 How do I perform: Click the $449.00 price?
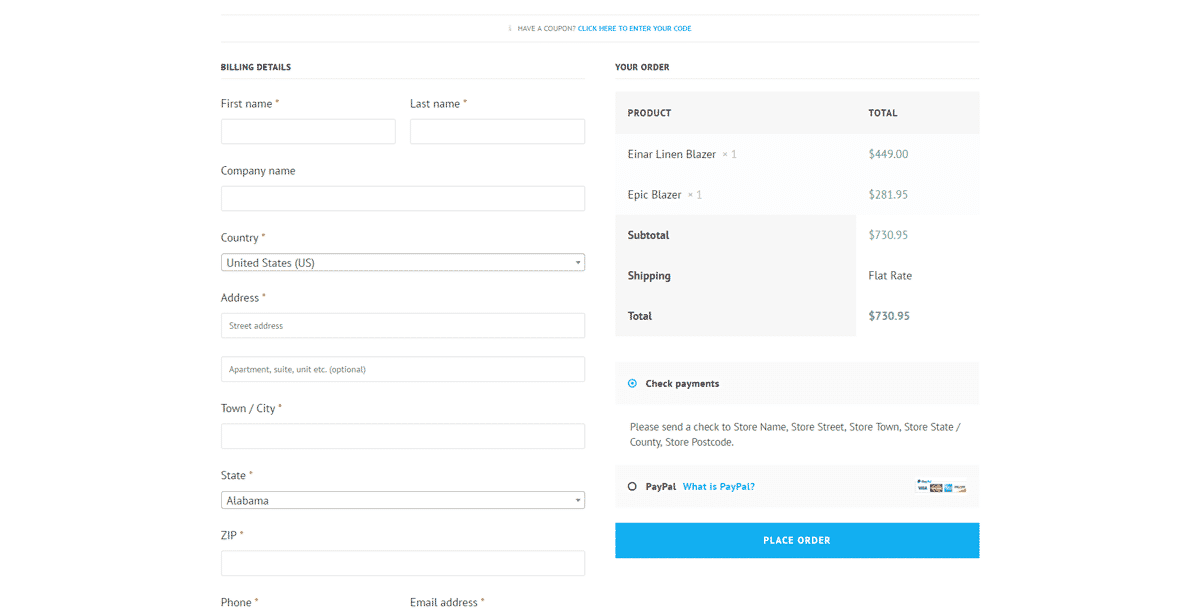click(x=888, y=154)
